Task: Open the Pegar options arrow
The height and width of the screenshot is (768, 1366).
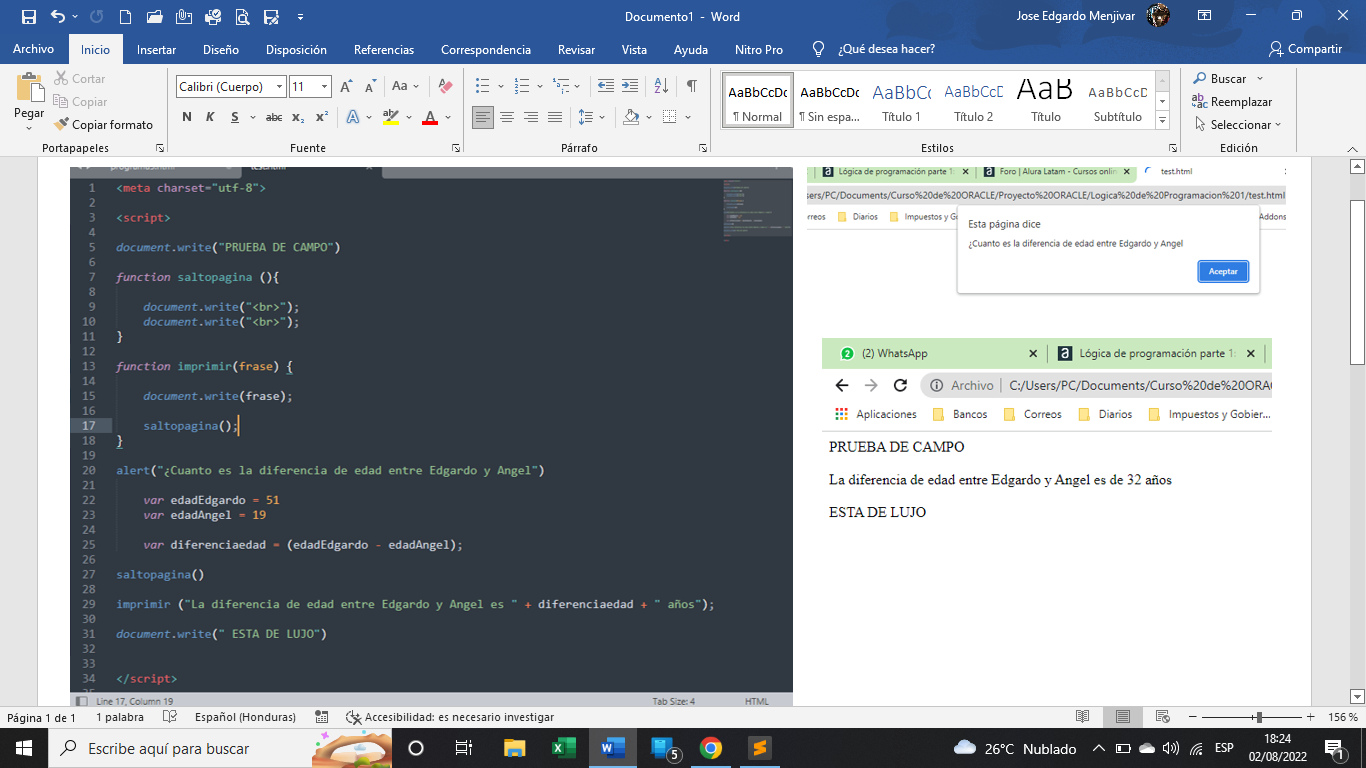Action: point(29,128)
